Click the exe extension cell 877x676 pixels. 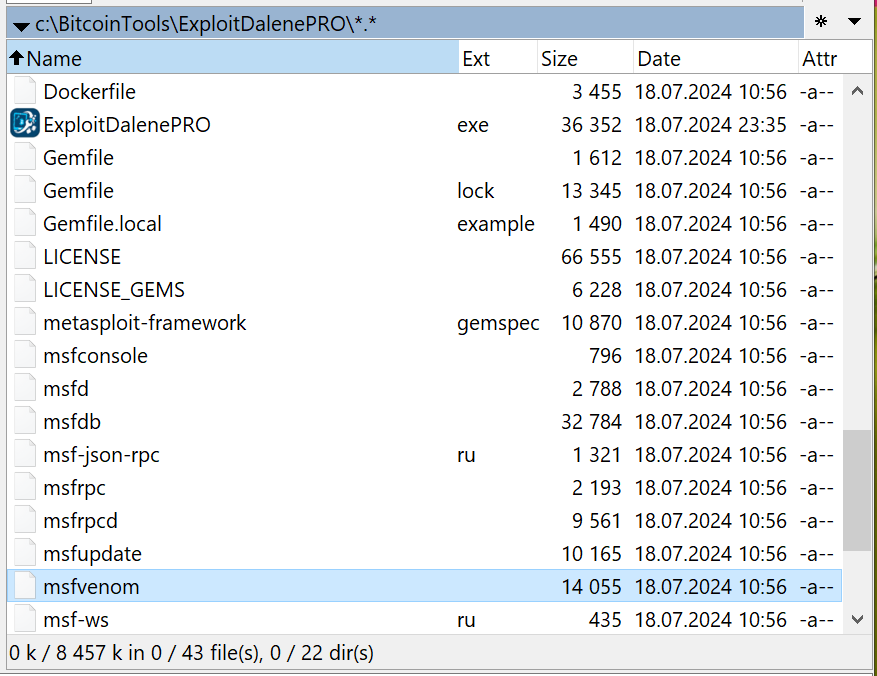[x=473, y=125]
